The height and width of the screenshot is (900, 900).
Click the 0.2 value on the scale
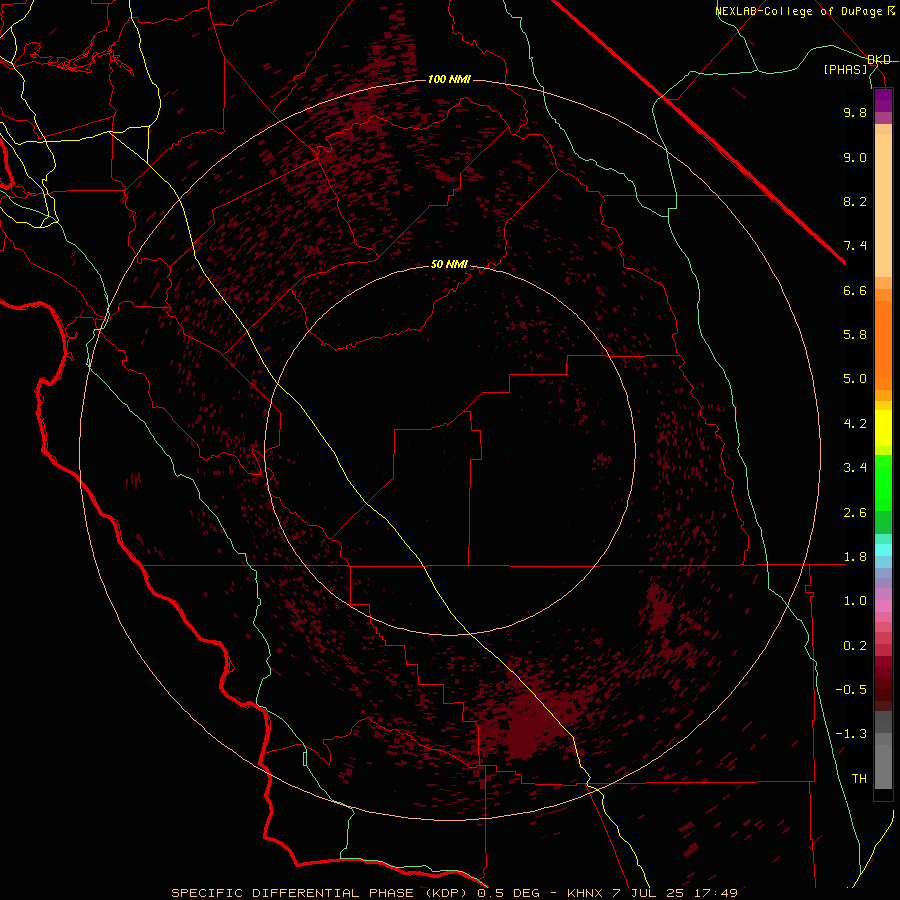(x=855, y=646)
